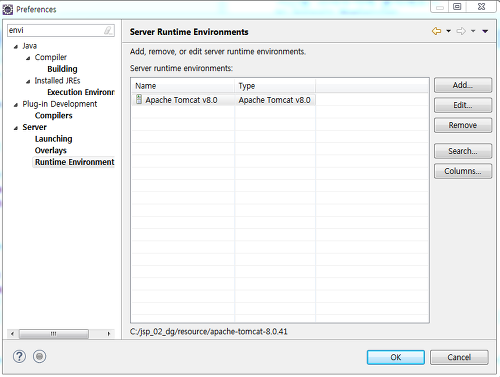Select Launching under Server

pyautogui.click(x=54, y=139)
